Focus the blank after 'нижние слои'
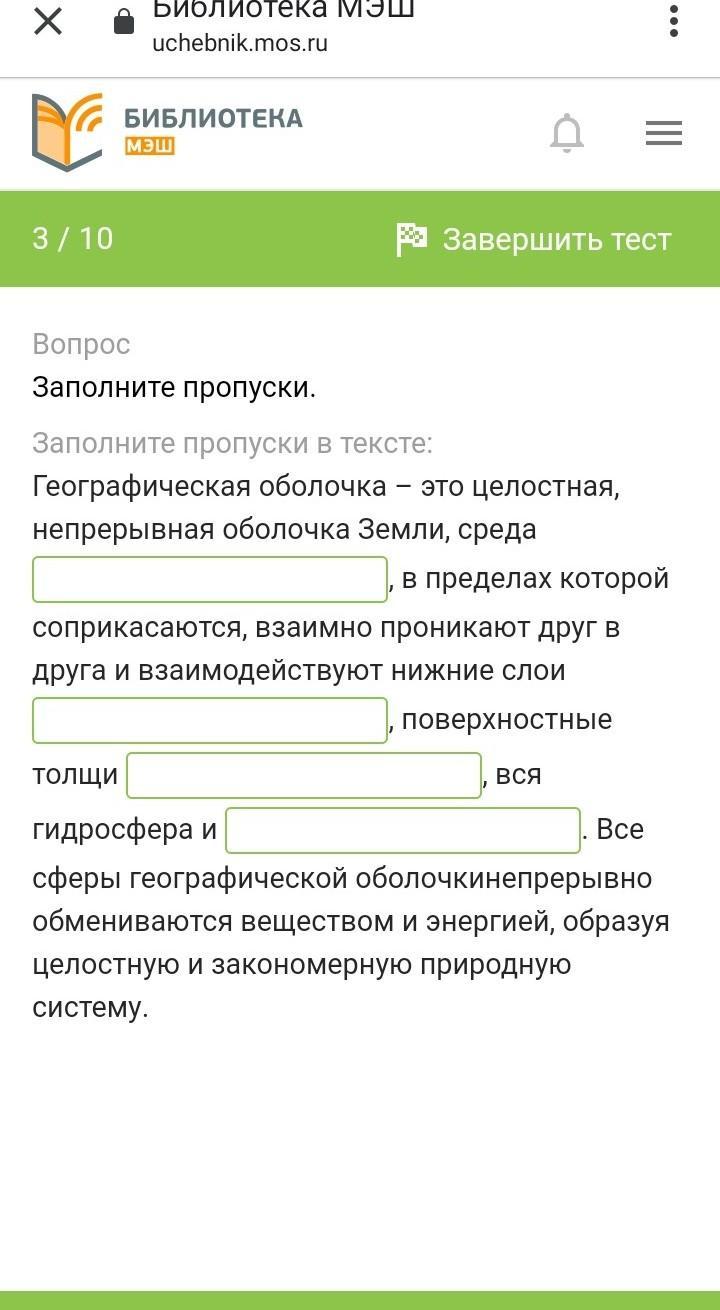The width and height of the screenshot is (720, 1310). coord(210,720)
